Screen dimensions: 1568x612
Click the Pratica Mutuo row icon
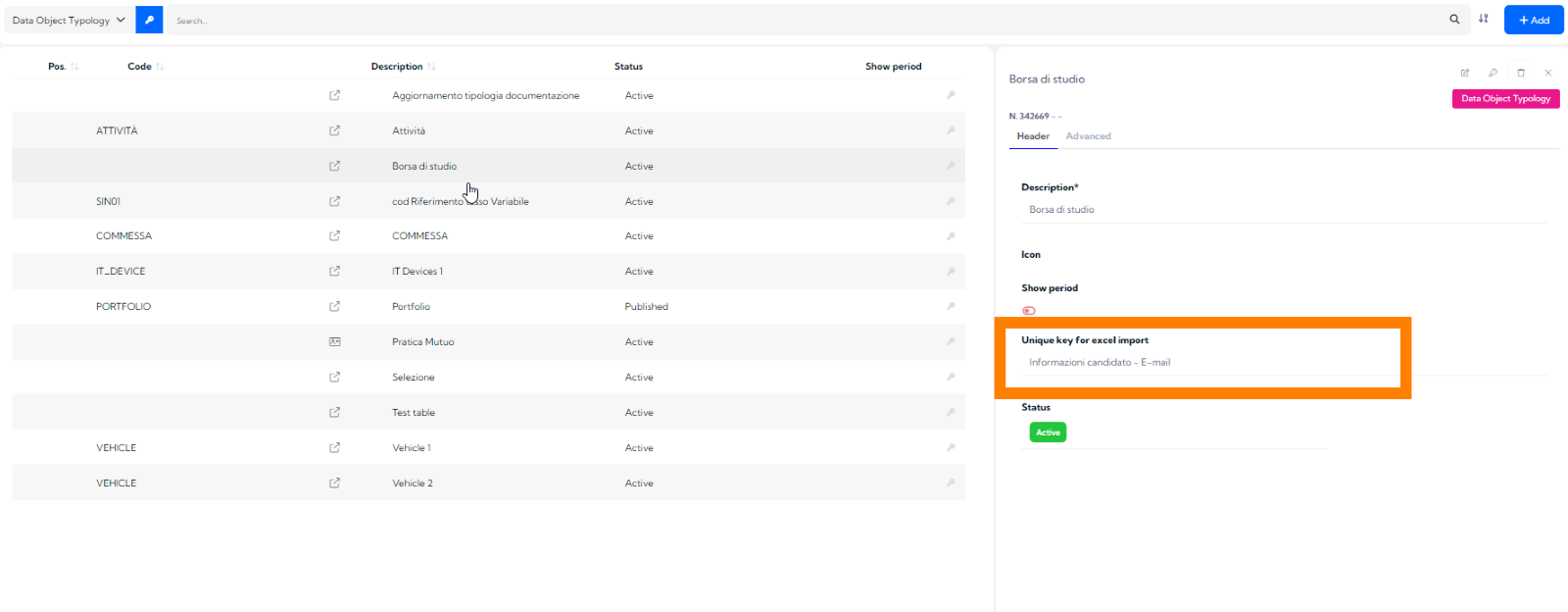(x=335, y=341)
